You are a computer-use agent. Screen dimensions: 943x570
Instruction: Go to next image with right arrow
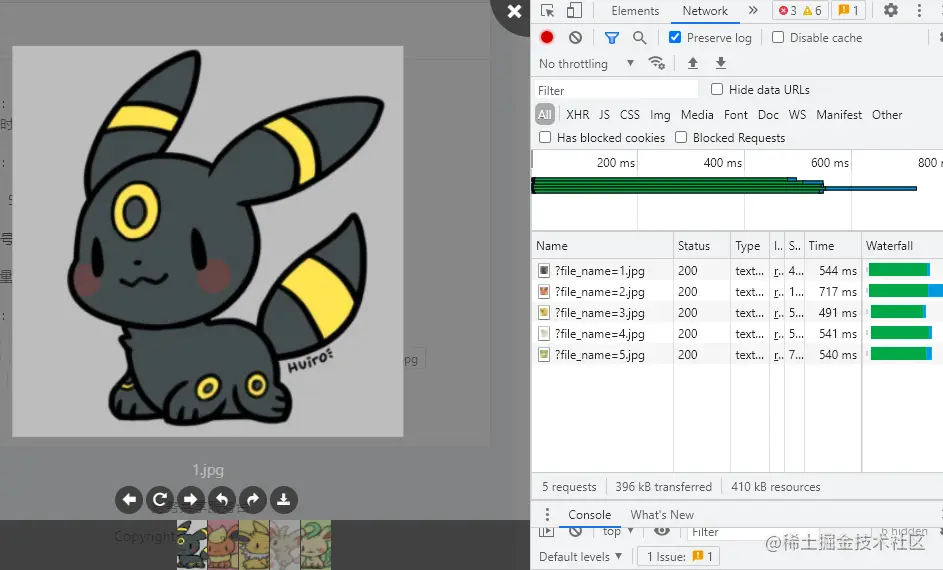(190, 499)
